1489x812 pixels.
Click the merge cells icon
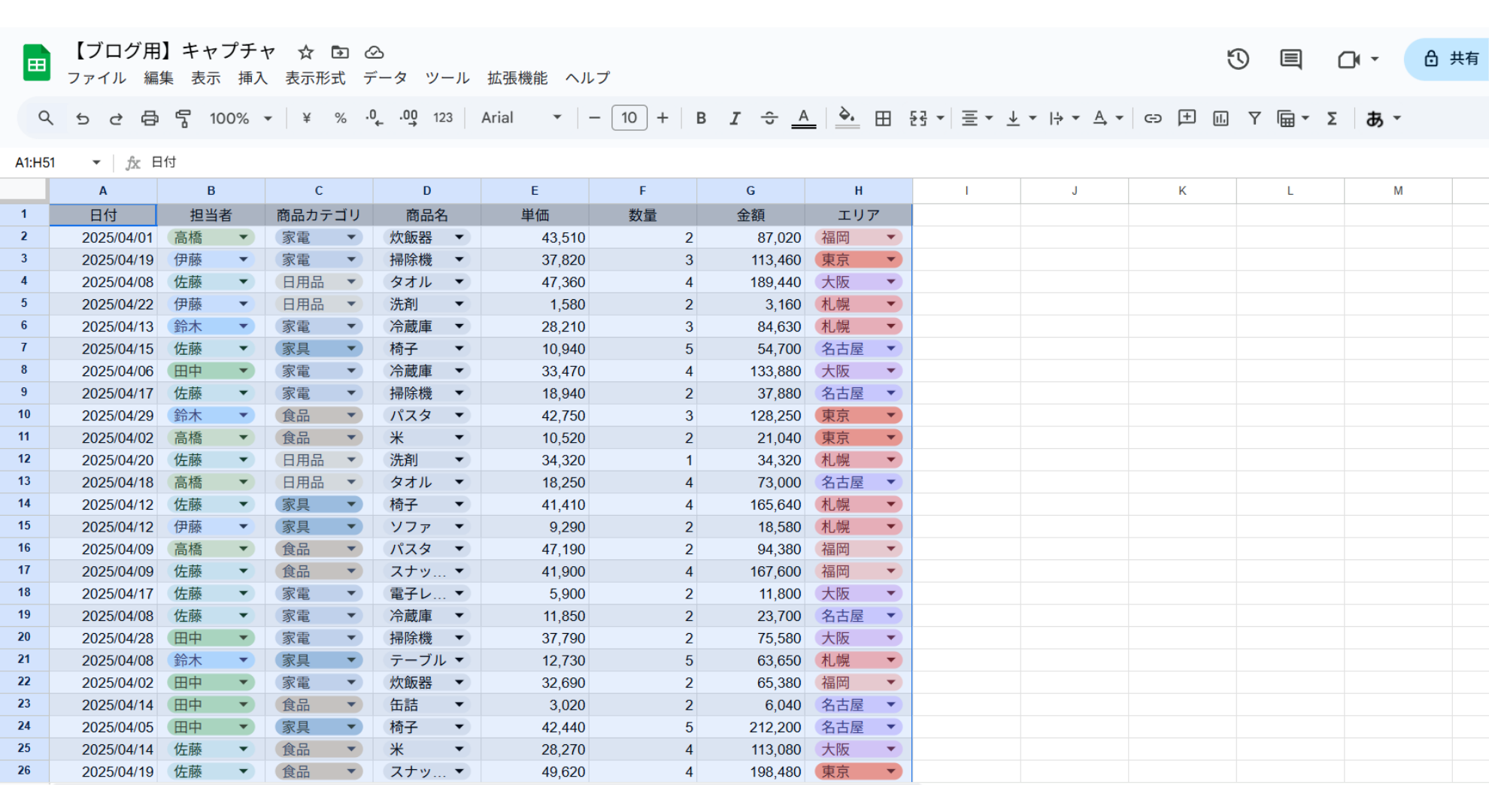point(918,118)
